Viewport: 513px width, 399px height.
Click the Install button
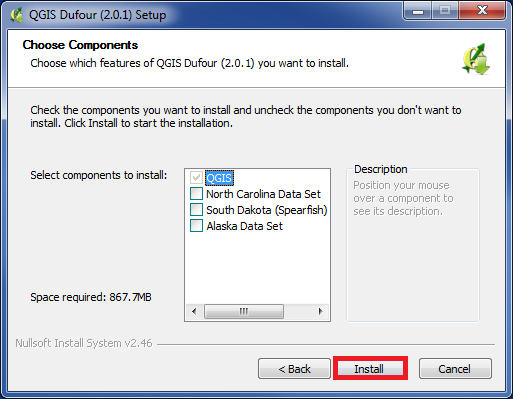370,369
